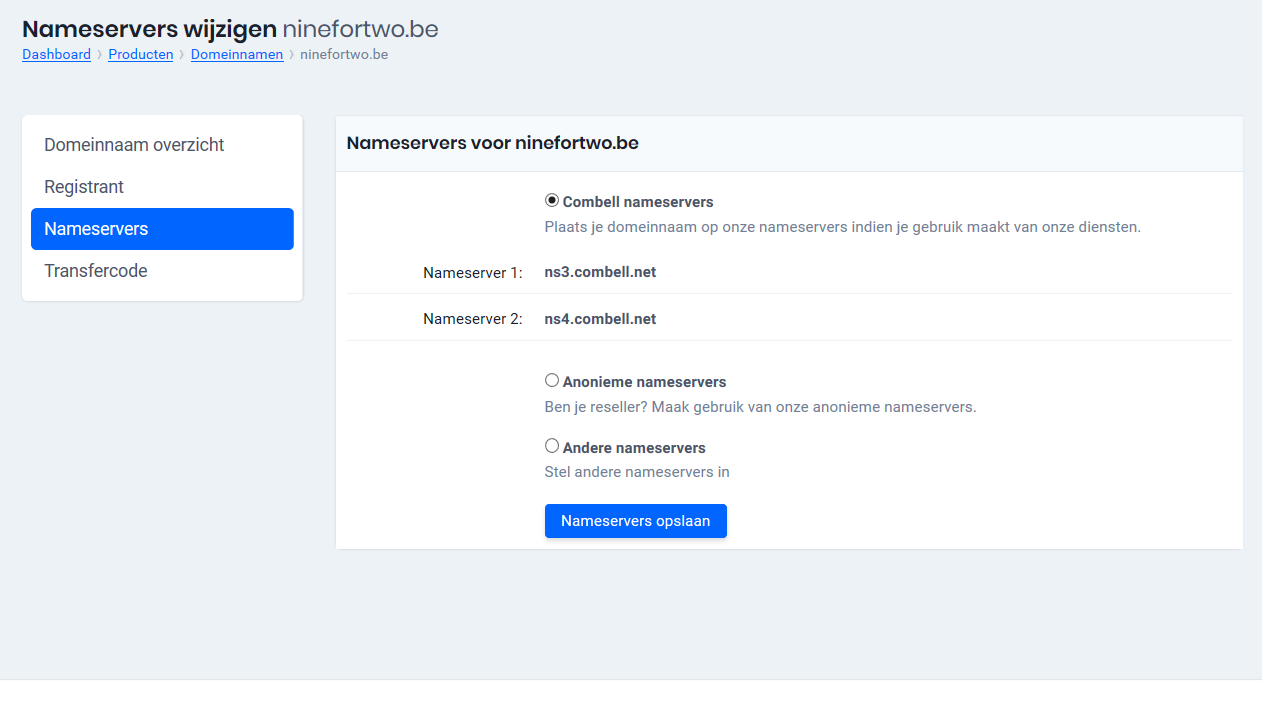
Task: Open the Dashboard breadcrumb link
Action: (x=56, y=54)
